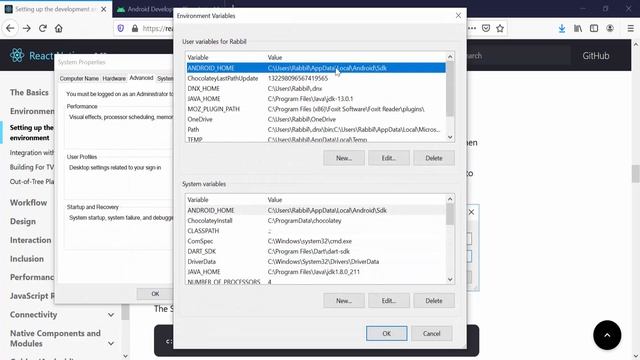640x360 pixels.
Task: Select system variable ANDROID_HOME row
Action: click(316, 210)
